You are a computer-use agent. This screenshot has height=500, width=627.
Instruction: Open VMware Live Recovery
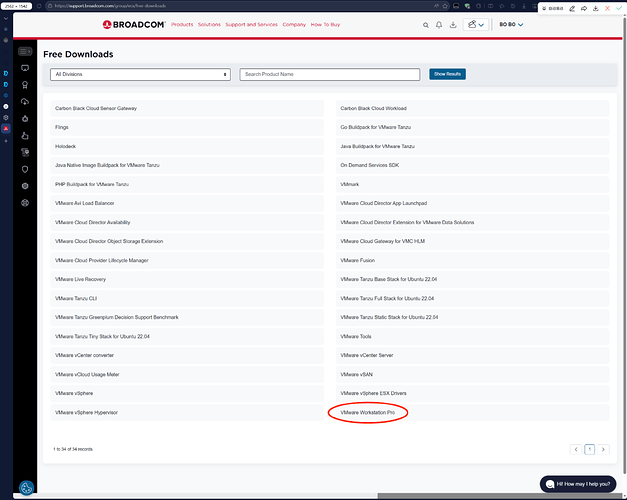[x=187, y=279]
